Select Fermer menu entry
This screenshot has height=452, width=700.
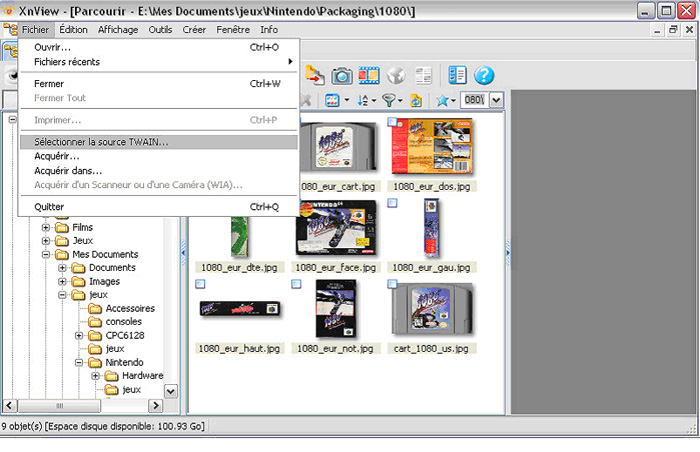coord(158,84)
